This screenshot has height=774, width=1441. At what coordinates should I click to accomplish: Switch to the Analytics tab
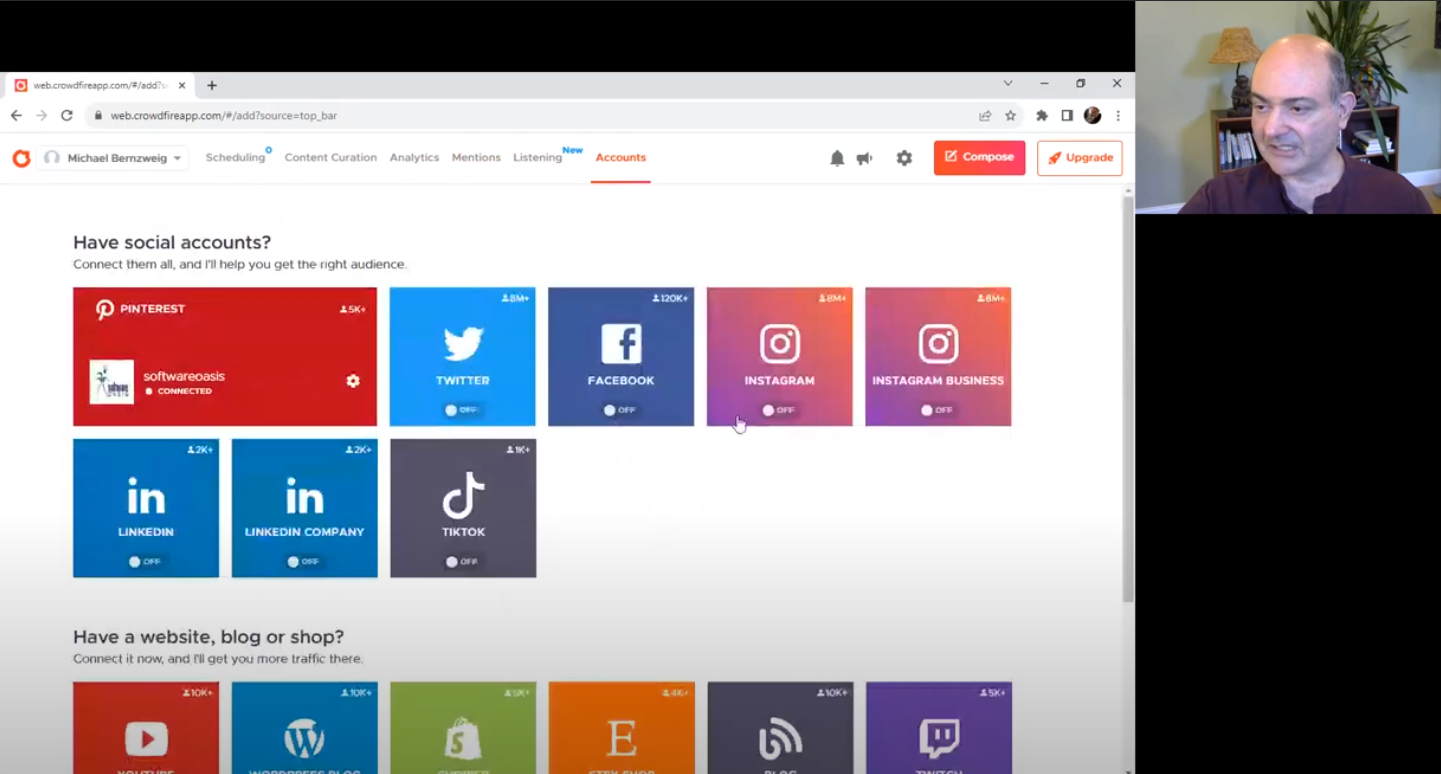tap(414, 157)
